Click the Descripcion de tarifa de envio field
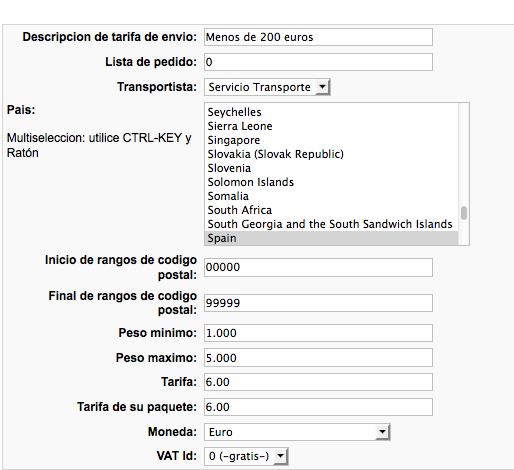 coord(318,37)
